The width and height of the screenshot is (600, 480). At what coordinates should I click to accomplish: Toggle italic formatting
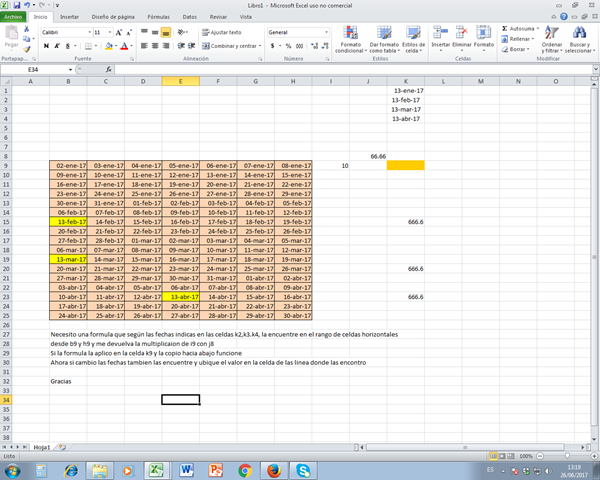tap(57, 46)
